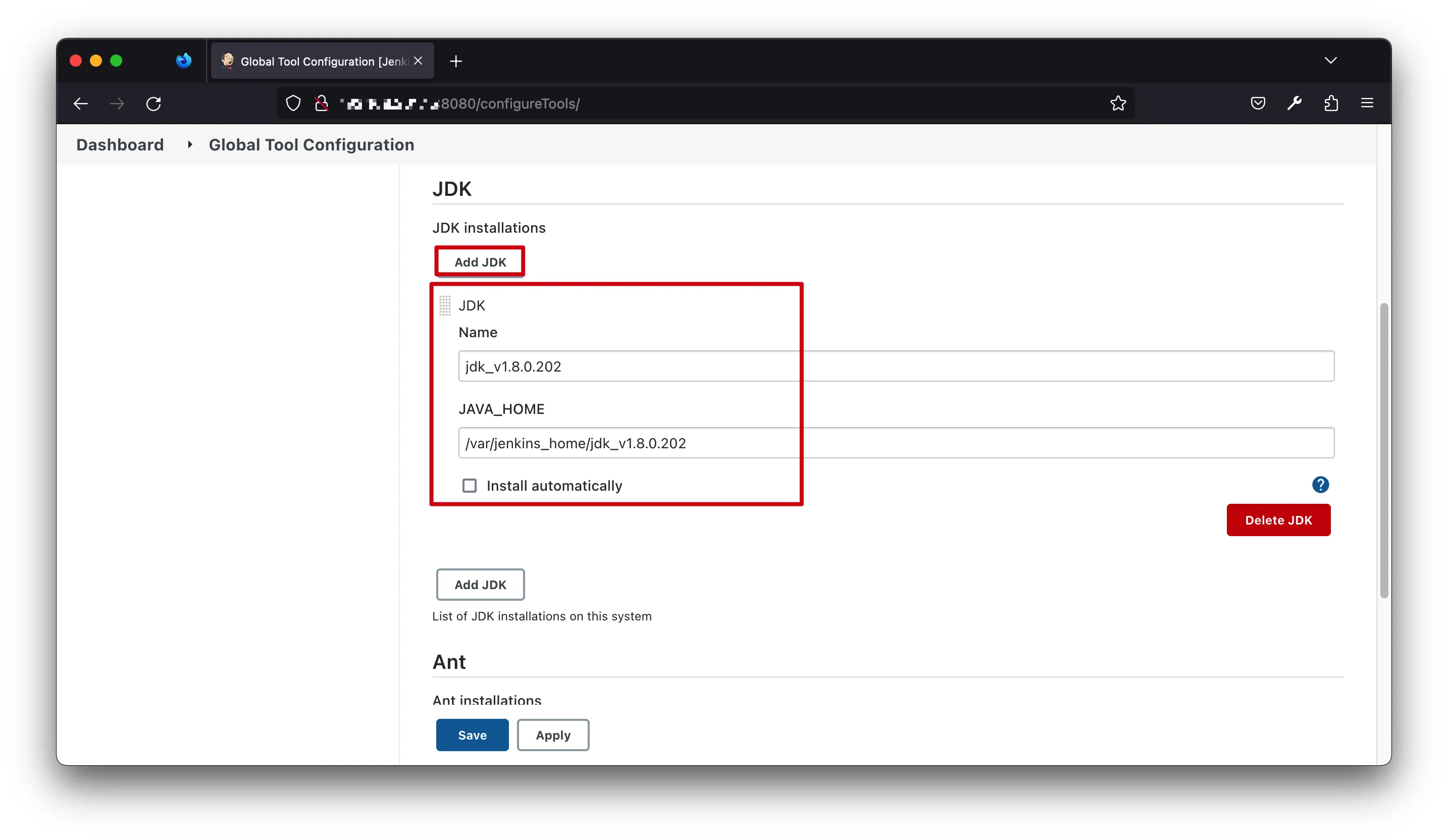Image resolution: width=1448 pixels, height=840 pixels.
Task: Reload the page
Action: [153, 103]
